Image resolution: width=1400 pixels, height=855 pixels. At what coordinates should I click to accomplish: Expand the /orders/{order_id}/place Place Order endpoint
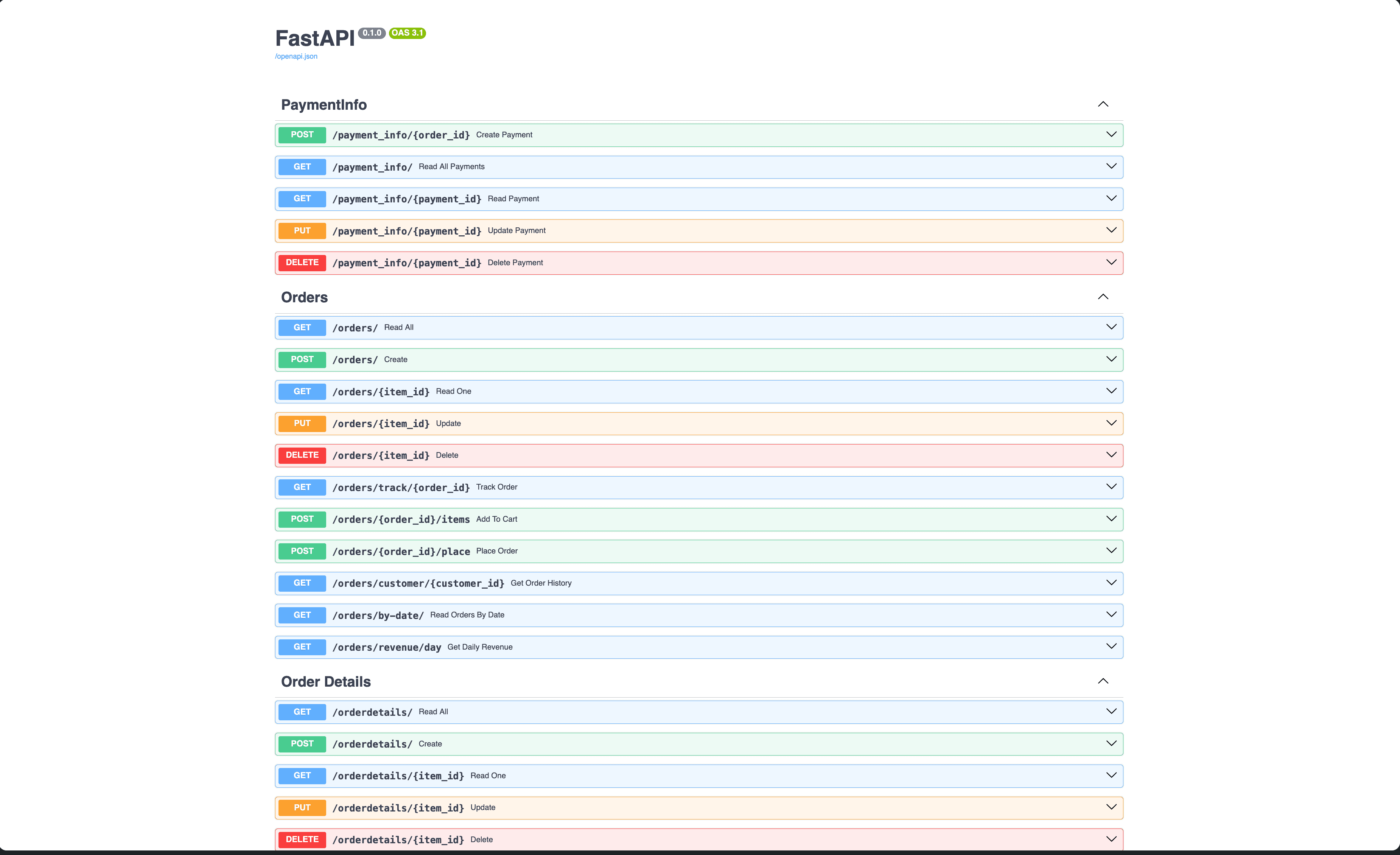point(1110,550)
